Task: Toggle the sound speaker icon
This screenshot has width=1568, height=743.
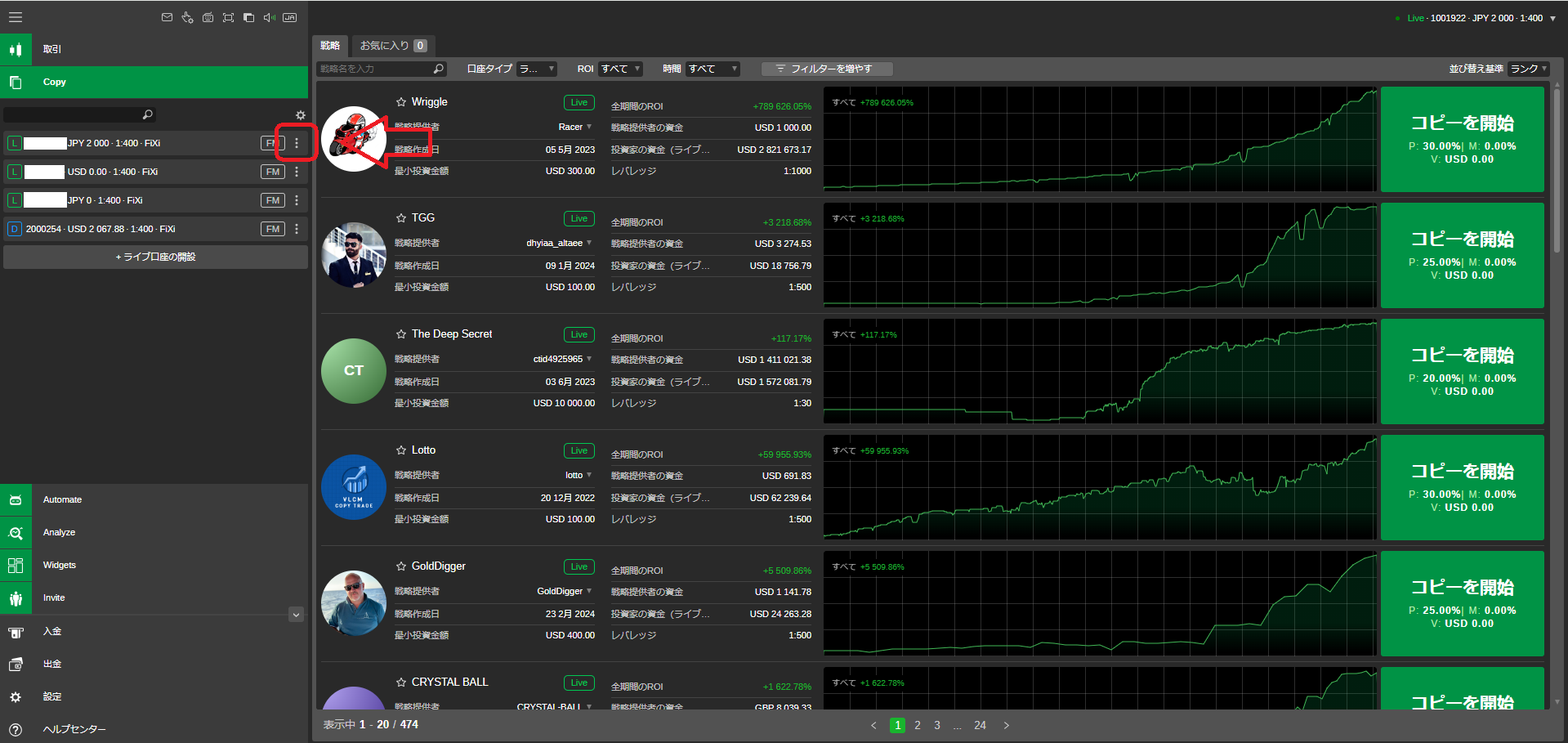Action: [269, 17]
